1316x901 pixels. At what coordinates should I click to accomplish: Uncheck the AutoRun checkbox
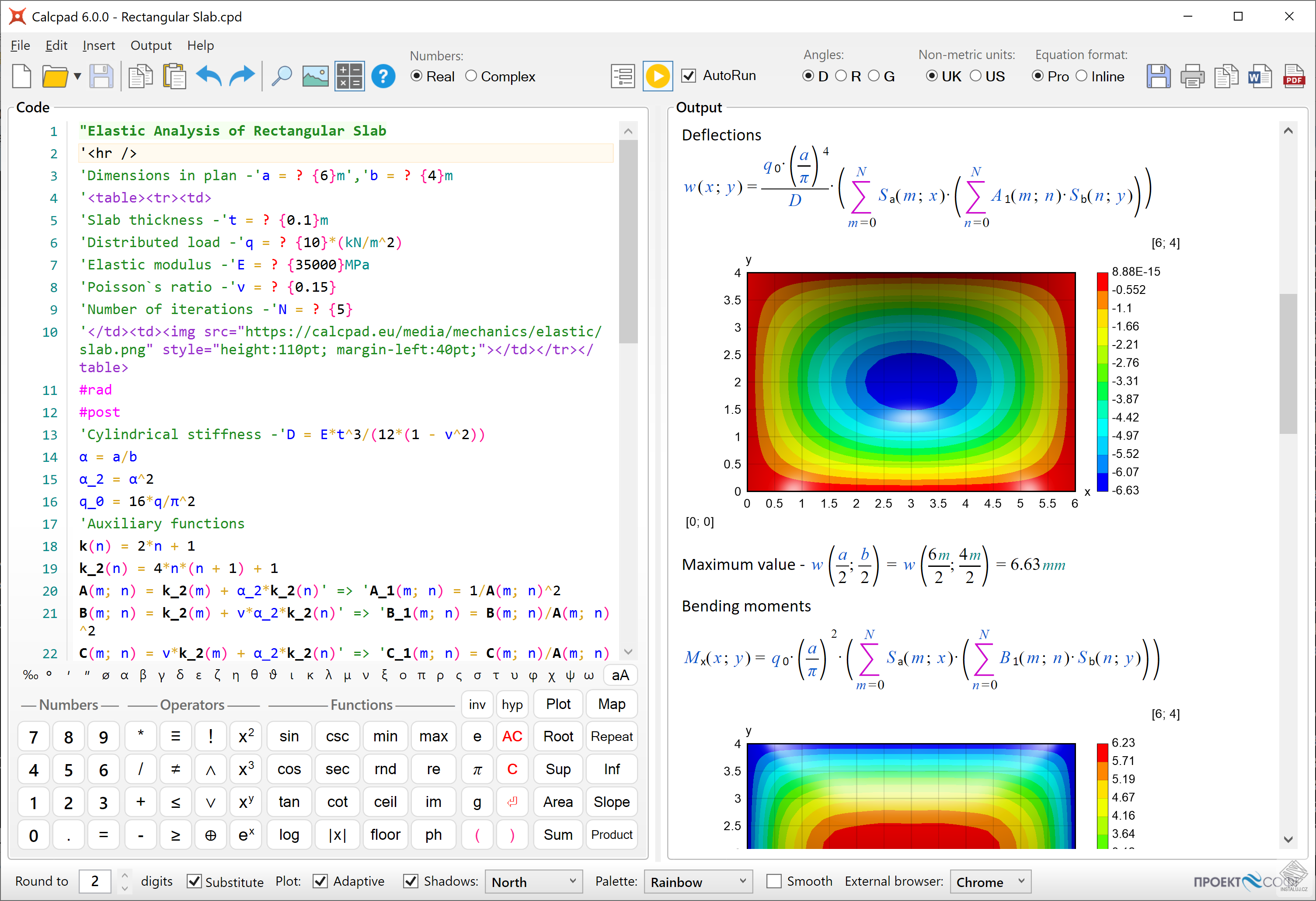tap(689, 76)
